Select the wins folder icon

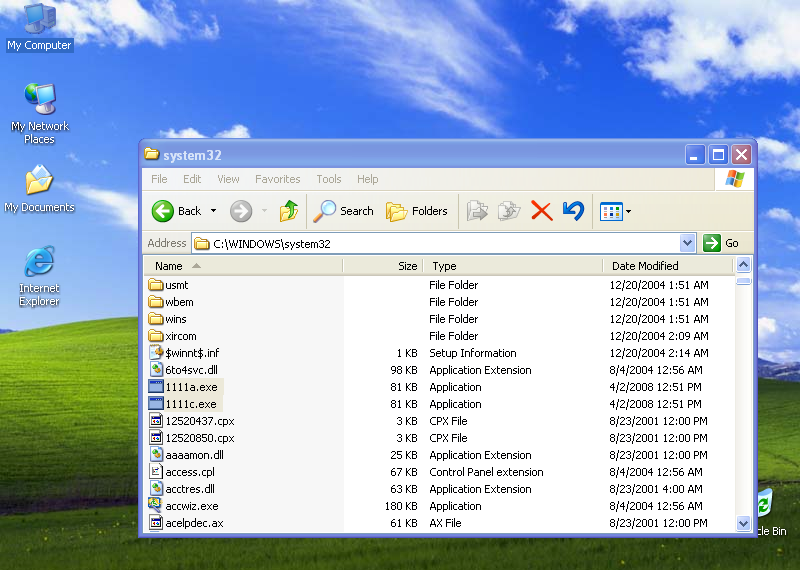156,318
